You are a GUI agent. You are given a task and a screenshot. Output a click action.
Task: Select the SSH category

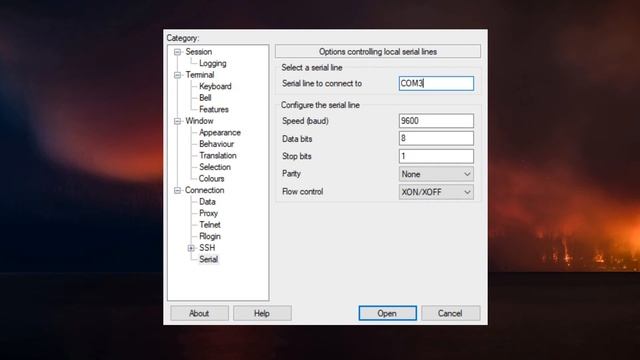[x=207, y=248]
